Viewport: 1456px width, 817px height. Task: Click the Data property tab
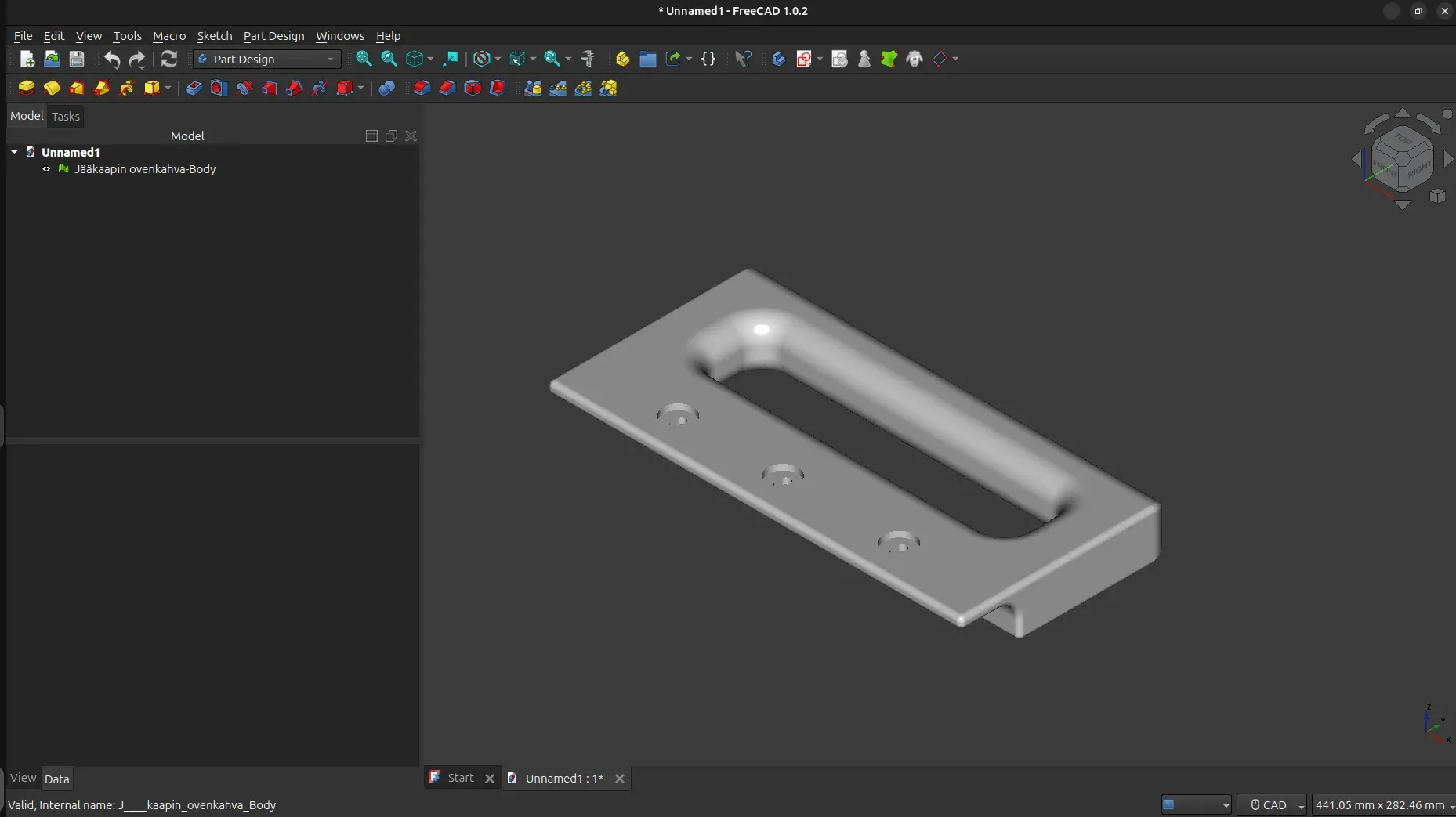pos(56,779)
